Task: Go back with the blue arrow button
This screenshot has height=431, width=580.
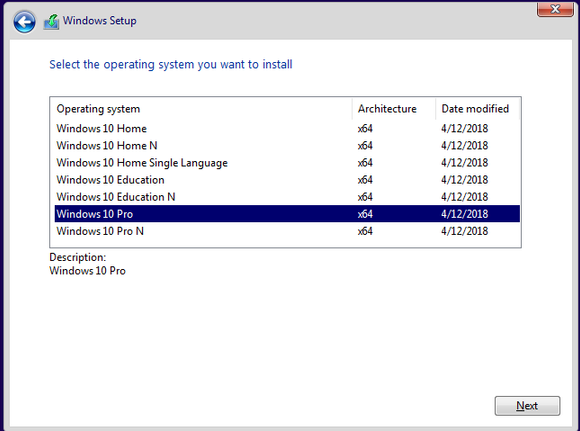Action: pyautogui.click(x=24, y=22)
